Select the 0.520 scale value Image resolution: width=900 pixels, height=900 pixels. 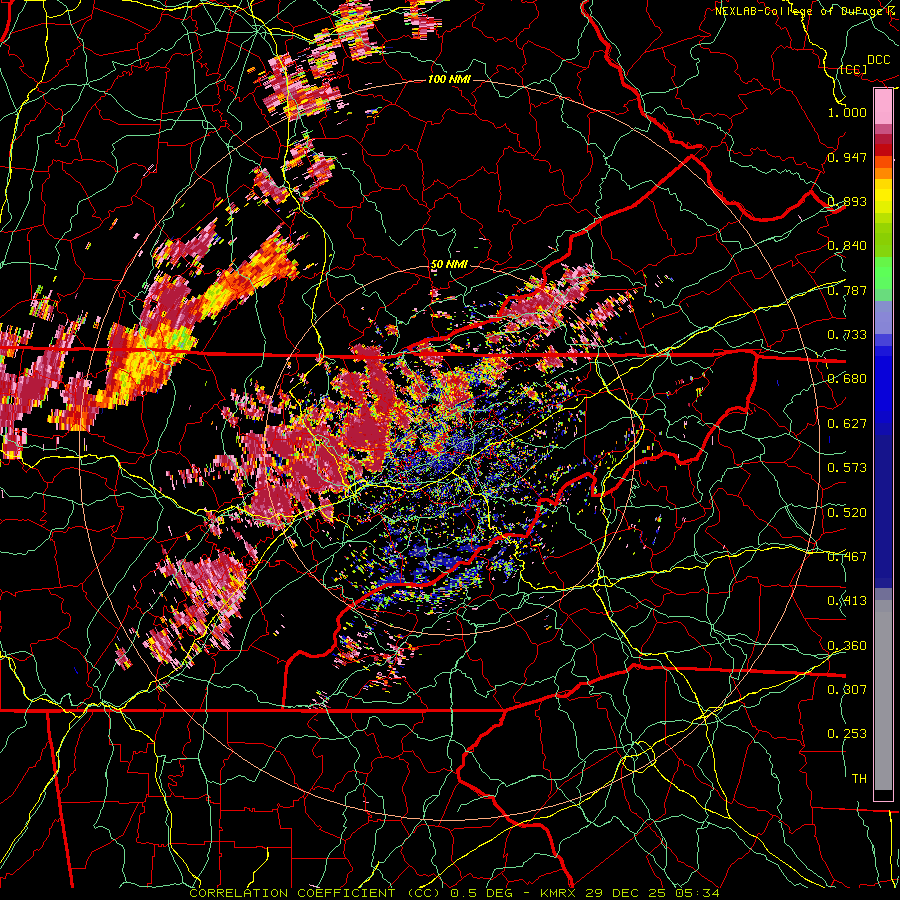tap(847, 513)
